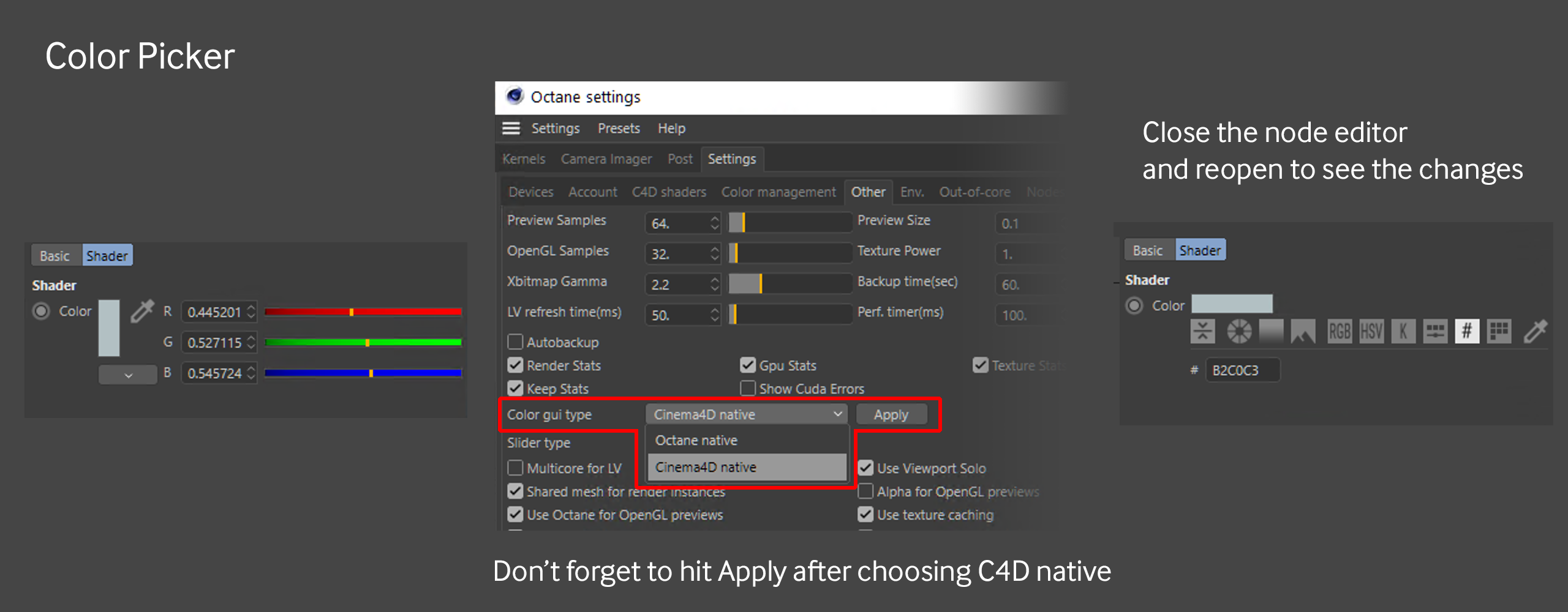Switch to the Camera Imager tab
This screenshot has width=1568, height=612.
pyautogui.click(x=606, y=159)
